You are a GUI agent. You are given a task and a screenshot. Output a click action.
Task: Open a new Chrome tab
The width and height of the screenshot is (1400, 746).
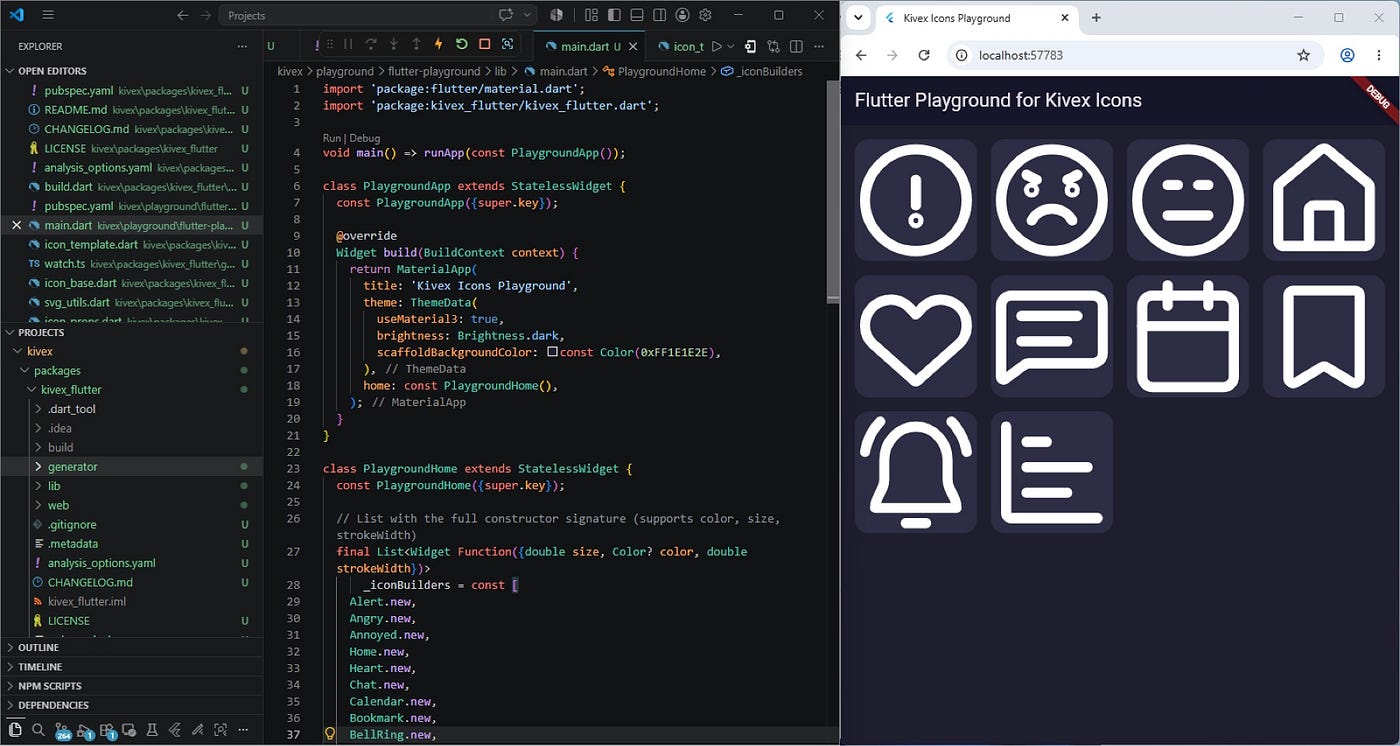pyautogui.click(x=1096, y=18)
